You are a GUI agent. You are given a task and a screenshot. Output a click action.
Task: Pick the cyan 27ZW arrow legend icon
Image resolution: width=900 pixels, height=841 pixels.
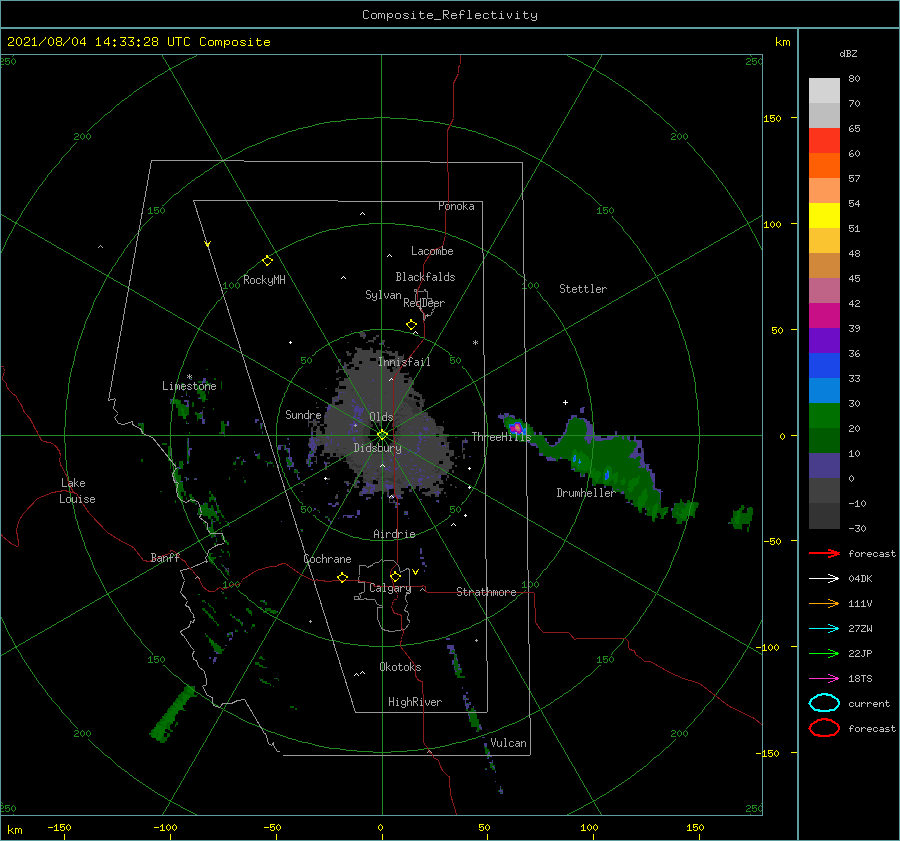[824, 629]
